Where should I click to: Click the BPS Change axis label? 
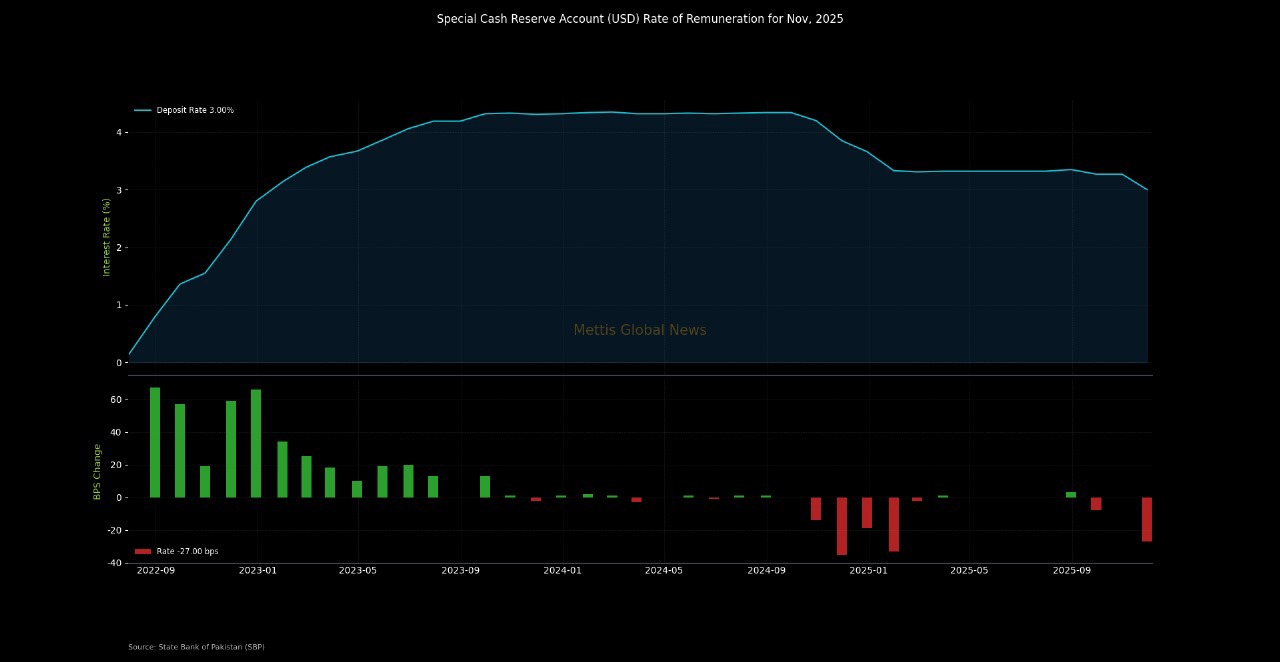tap(97, 471)
